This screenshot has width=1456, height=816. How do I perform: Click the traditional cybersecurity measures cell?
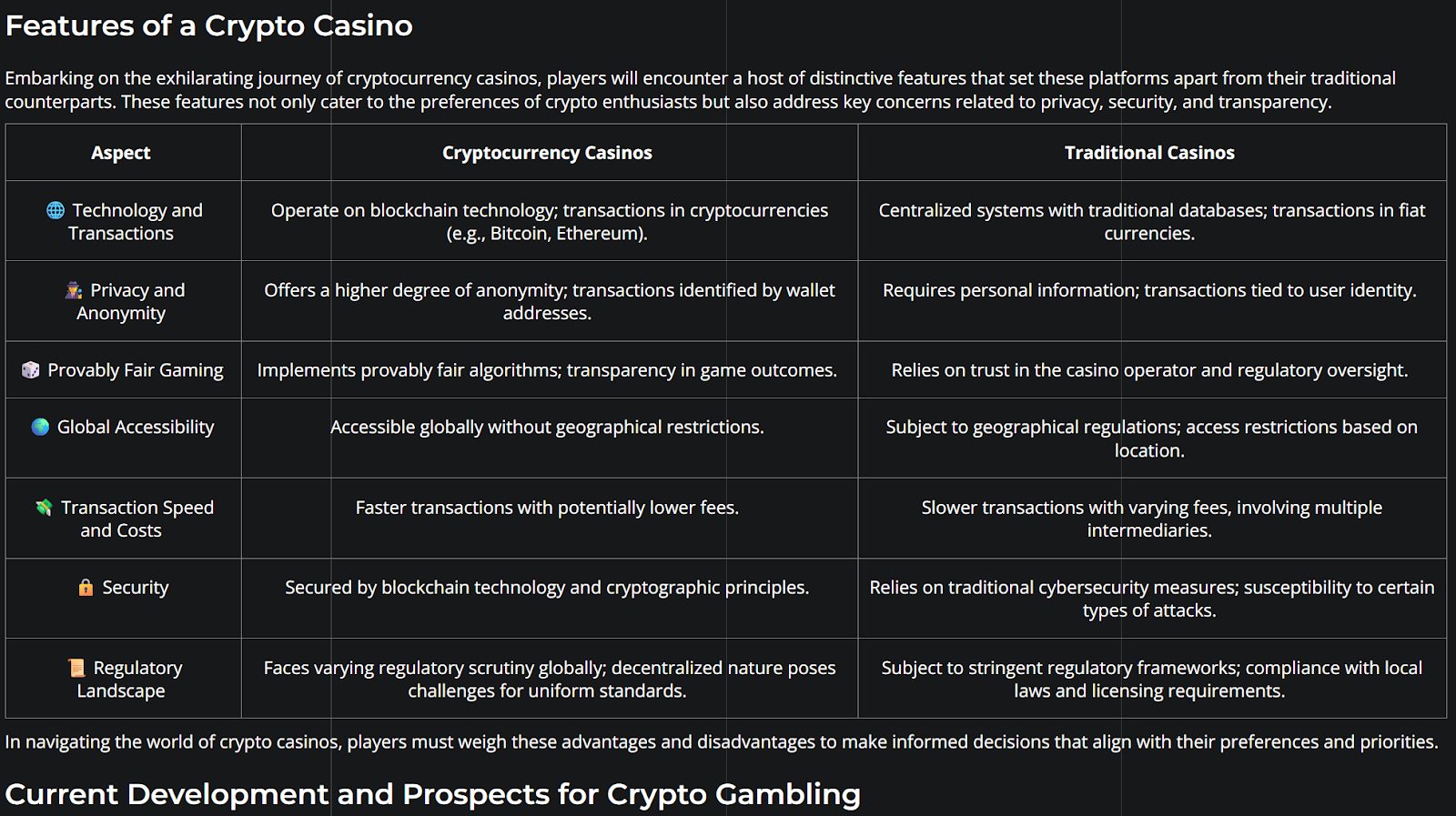coord(1152,599)
